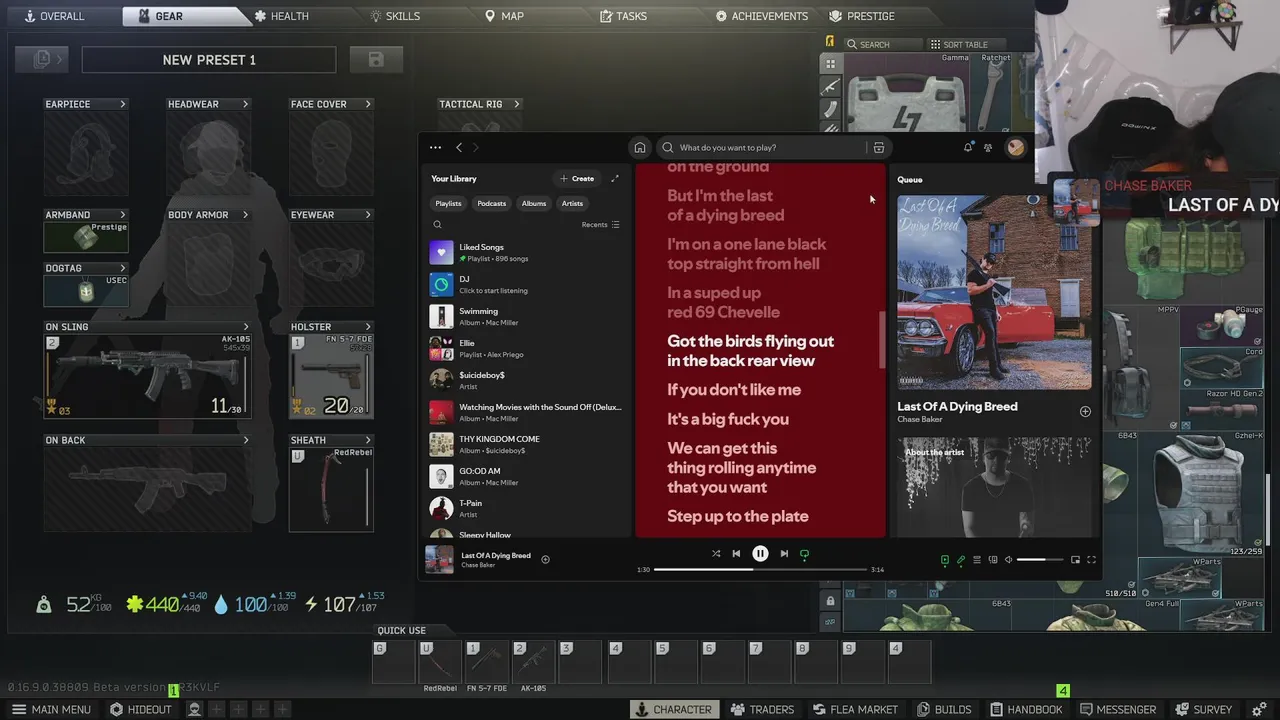Open the Handbook

coord(1025,709)
